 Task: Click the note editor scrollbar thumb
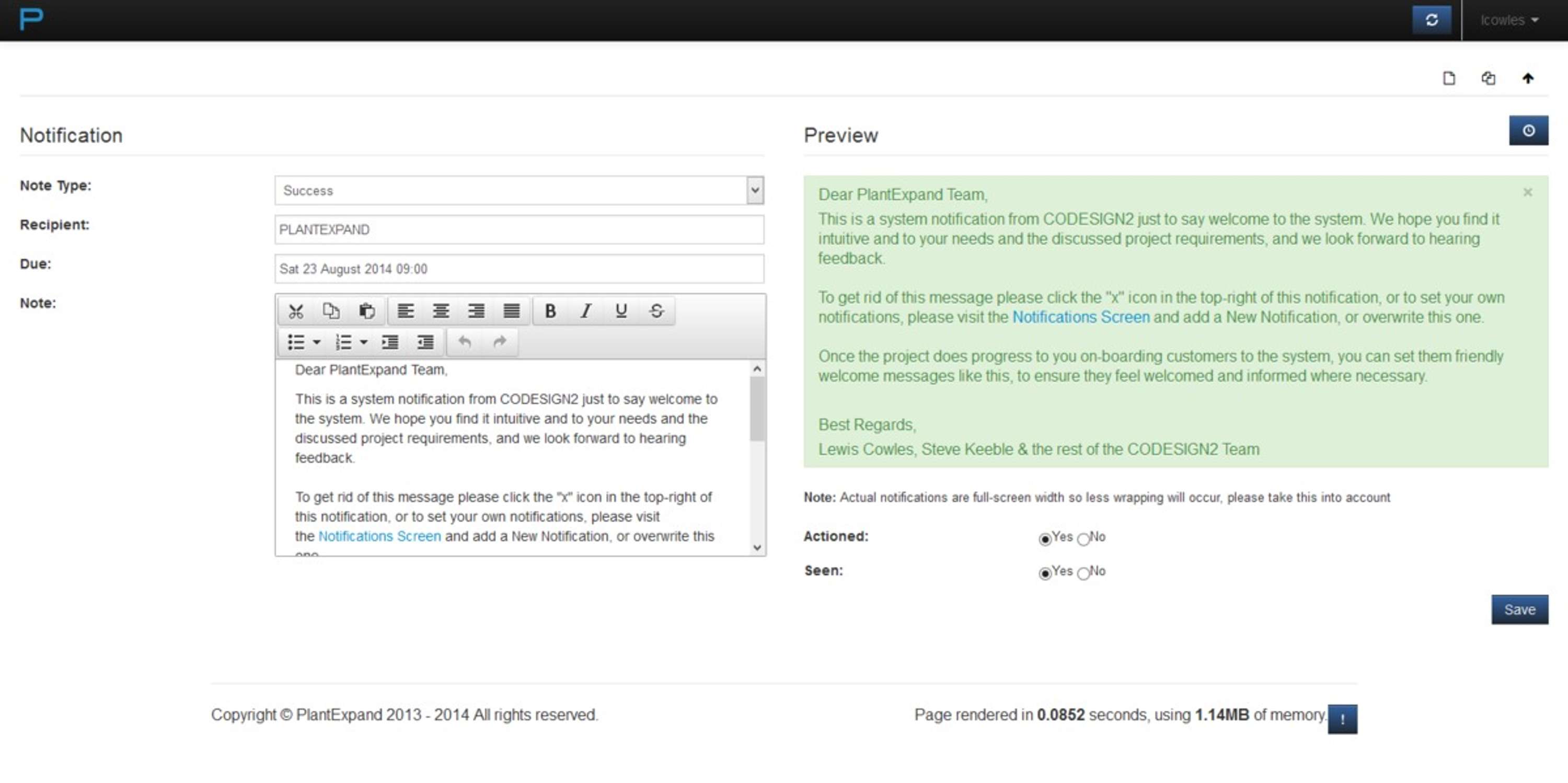tap(757, 409)
